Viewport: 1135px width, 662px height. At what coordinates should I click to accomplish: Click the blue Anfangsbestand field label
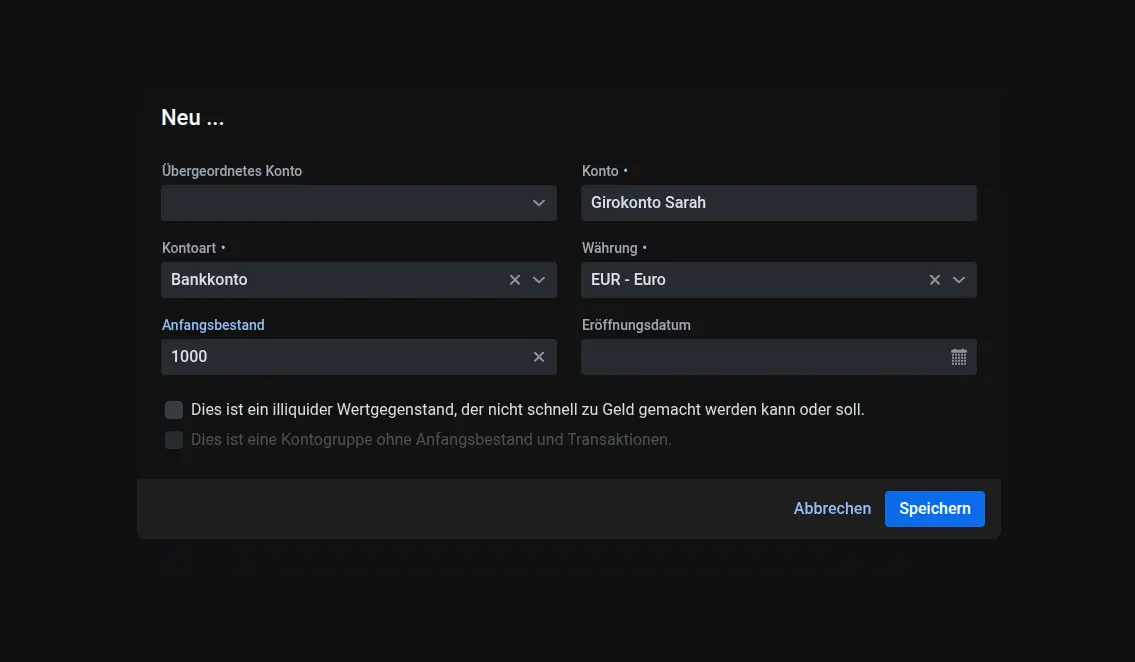tap(213, 325)
